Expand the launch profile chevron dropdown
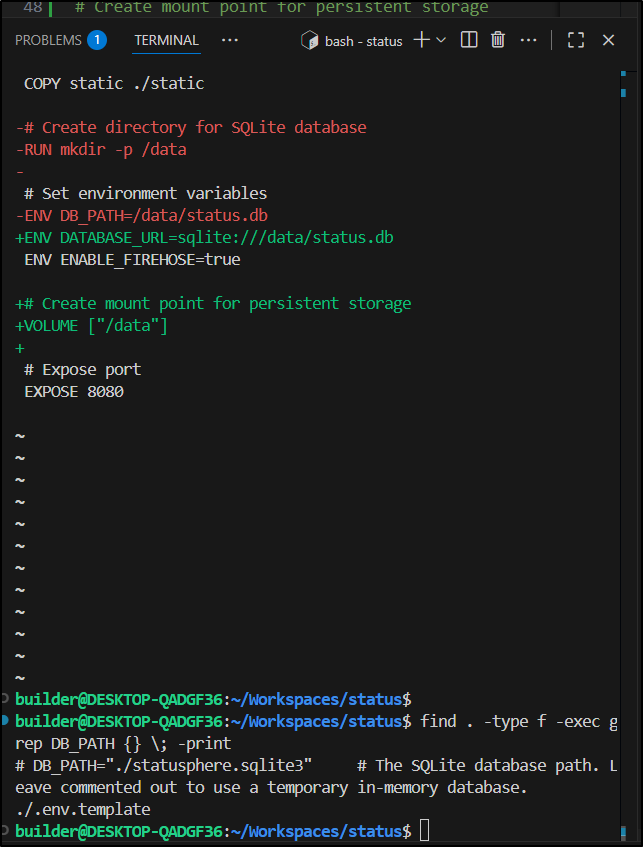Viewport: 643px width, 847px height. point(441,40)
